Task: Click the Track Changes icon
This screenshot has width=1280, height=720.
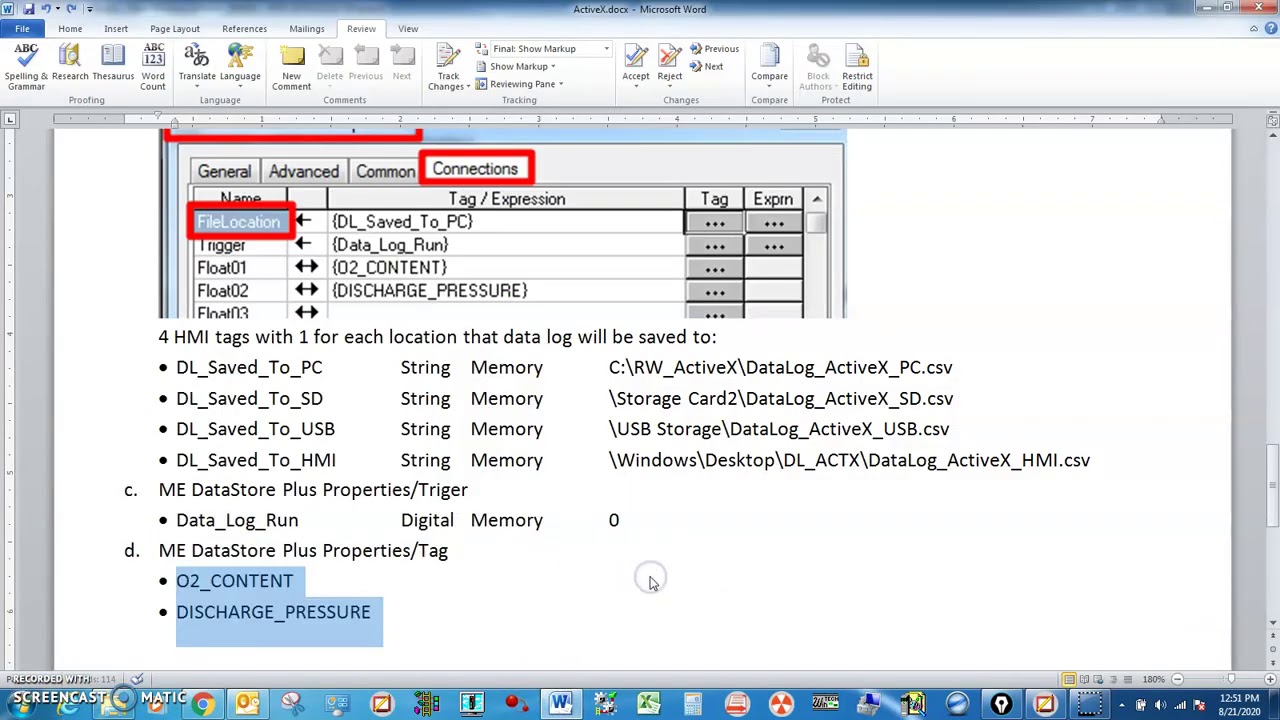Action: [x=448, y=57]
